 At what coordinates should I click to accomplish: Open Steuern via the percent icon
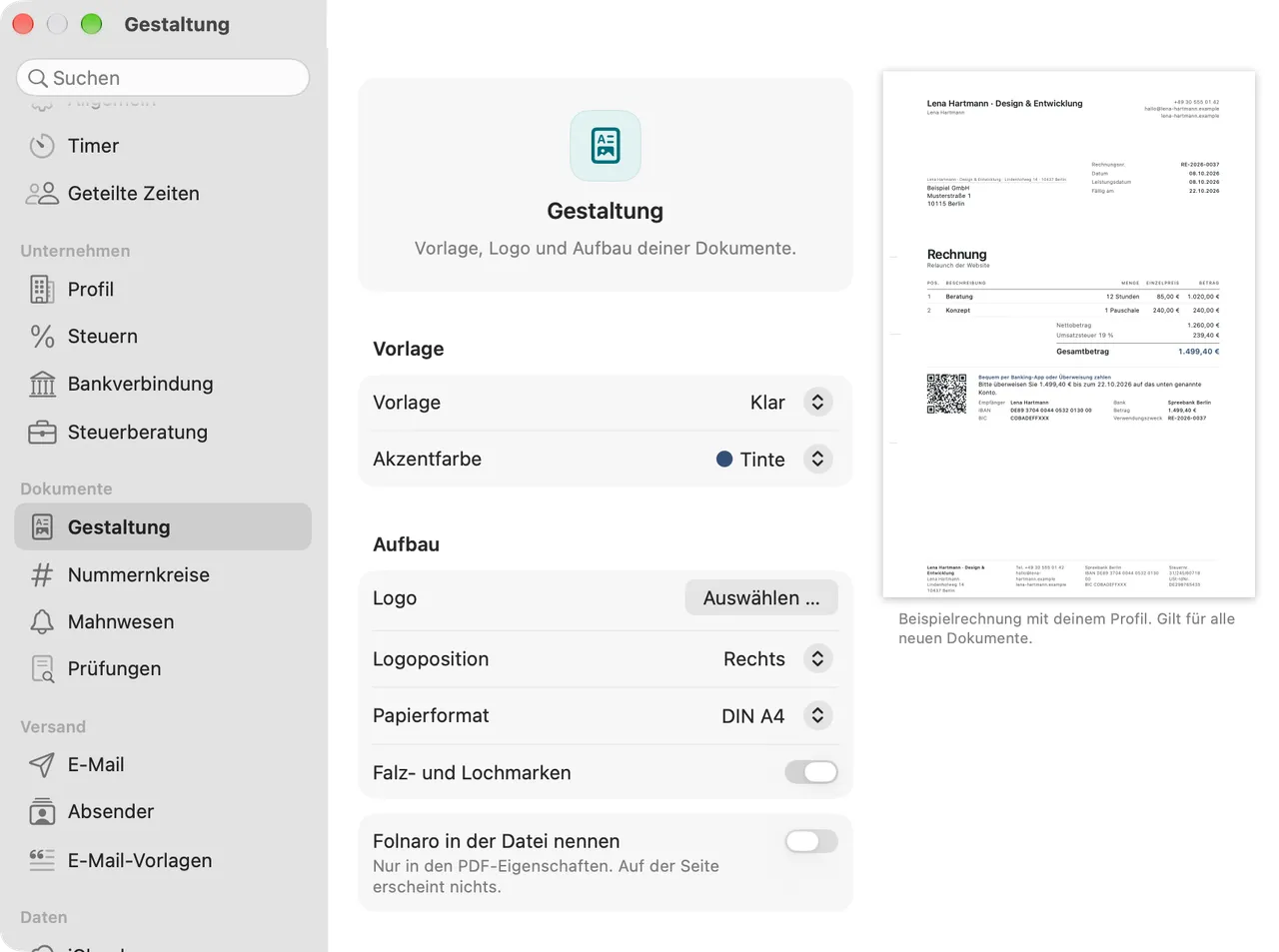point(42,337)
